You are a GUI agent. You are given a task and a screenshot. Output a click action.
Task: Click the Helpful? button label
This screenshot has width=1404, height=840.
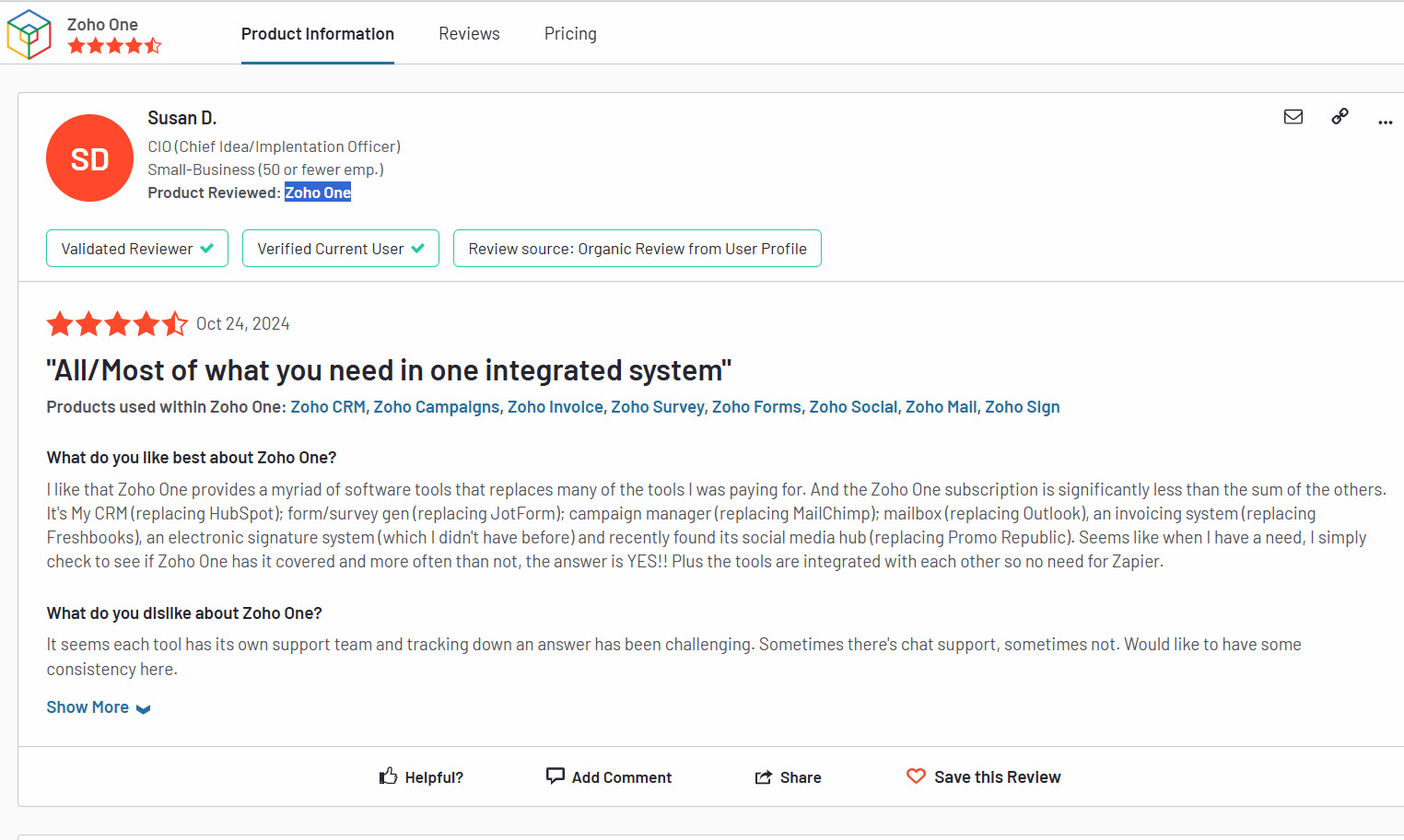coord(434,777)
